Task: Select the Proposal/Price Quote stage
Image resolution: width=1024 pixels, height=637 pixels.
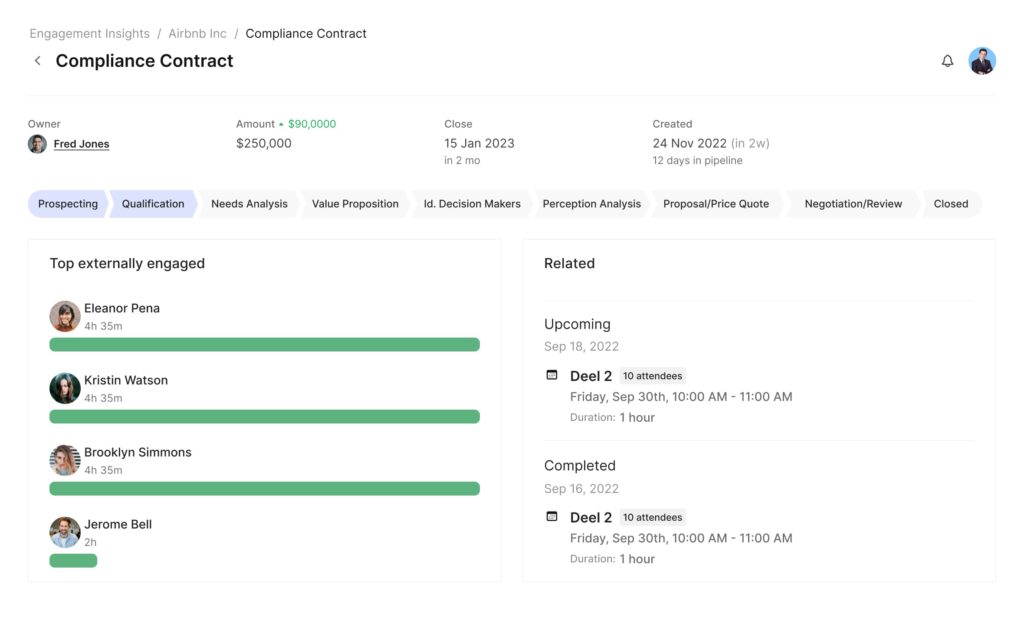Action: tap(715, 204)
